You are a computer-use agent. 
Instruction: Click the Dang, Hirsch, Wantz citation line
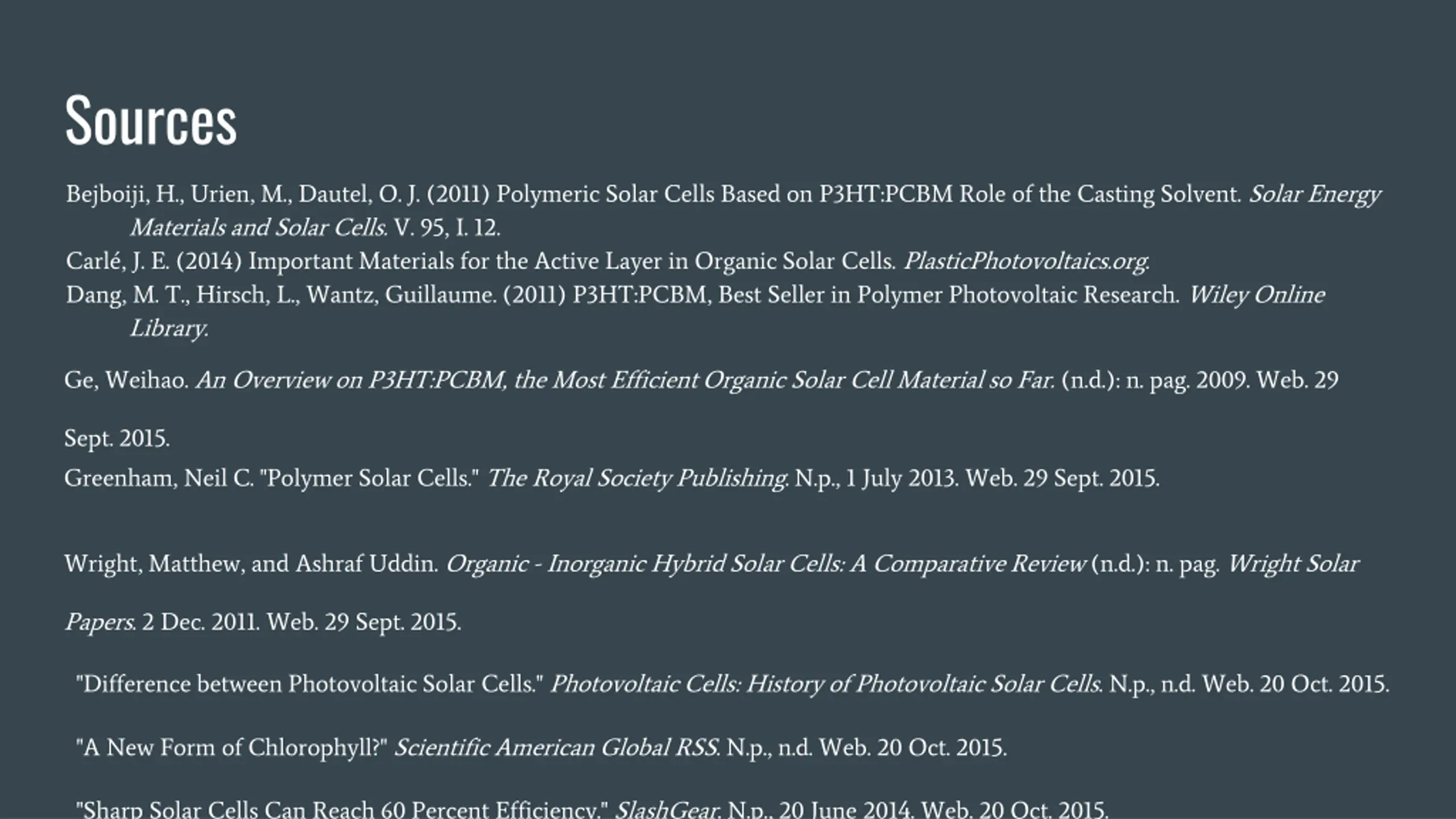click(695, 295)
